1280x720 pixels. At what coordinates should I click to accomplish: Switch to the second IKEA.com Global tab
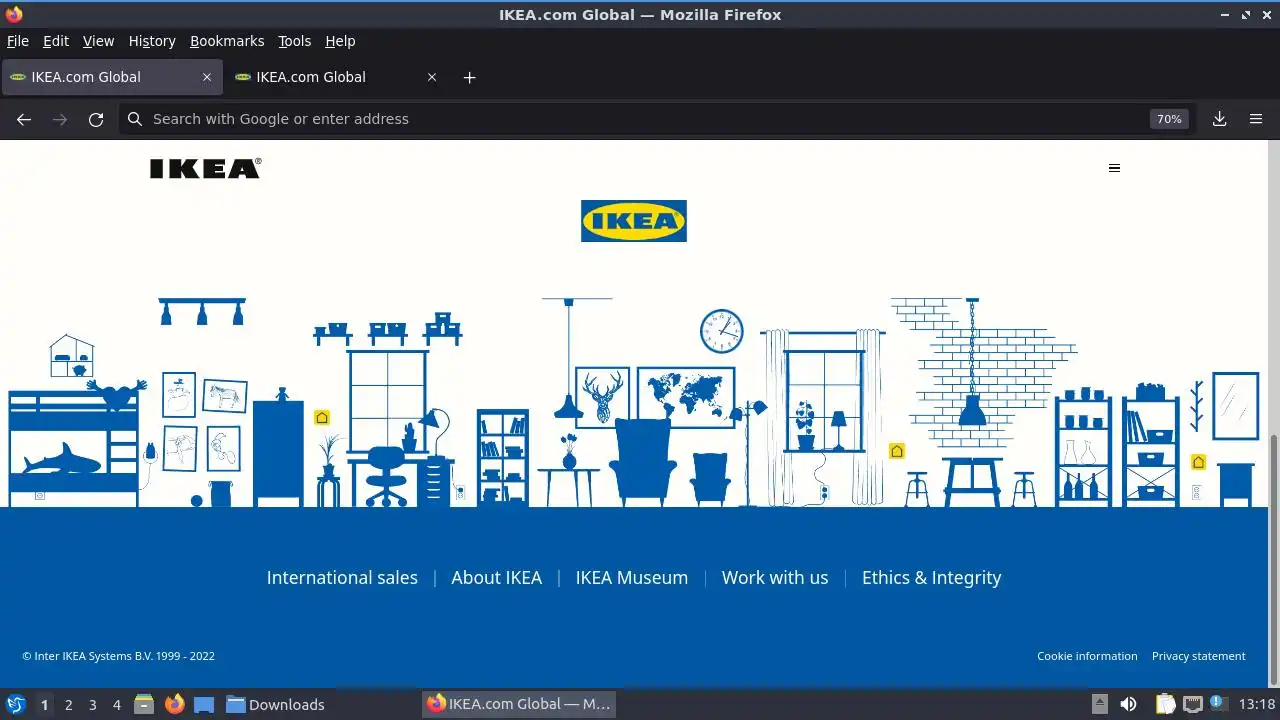coord(336,77)
